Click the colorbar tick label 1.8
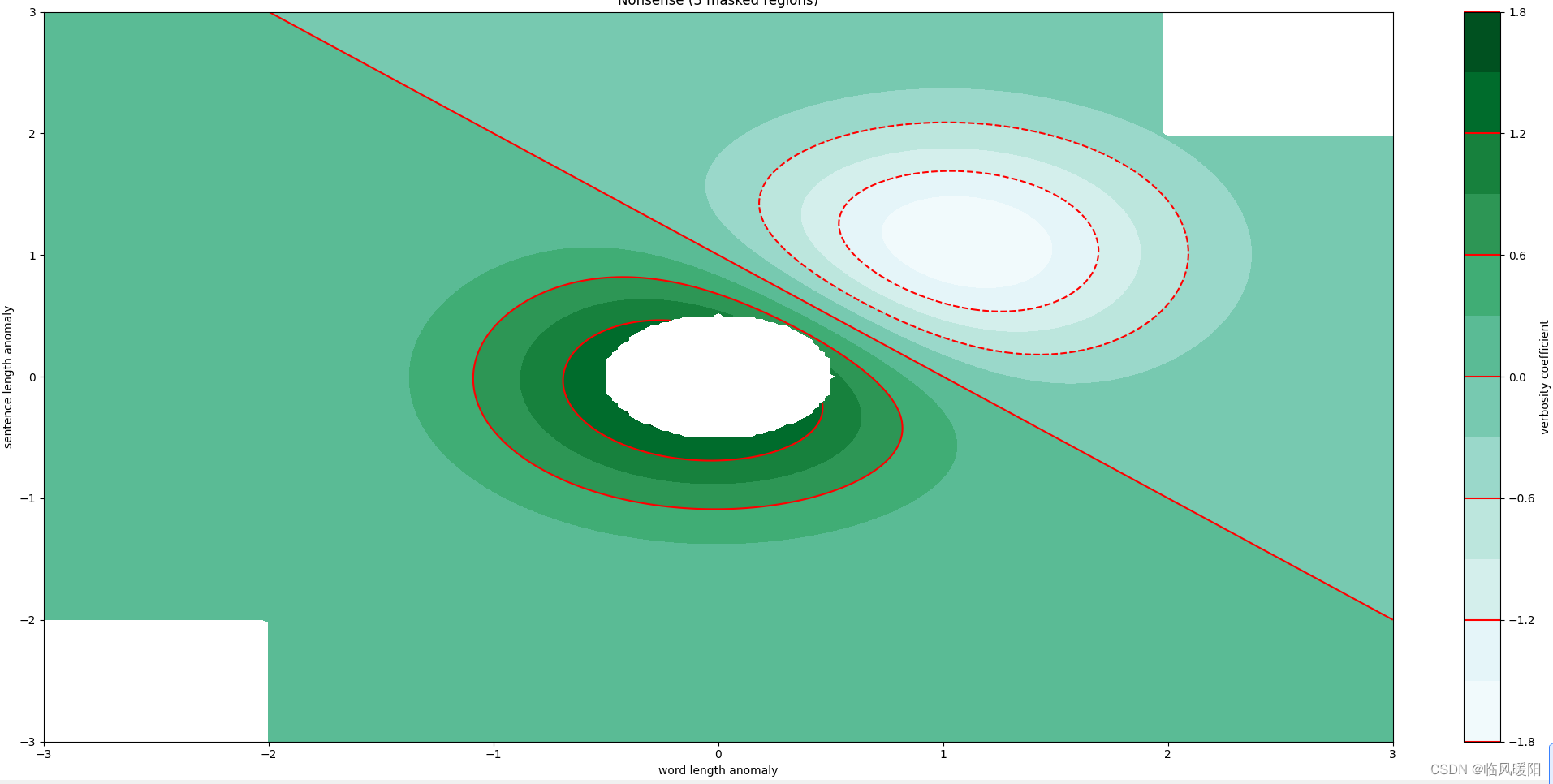1553x784 pixels. click(1517, 12)
